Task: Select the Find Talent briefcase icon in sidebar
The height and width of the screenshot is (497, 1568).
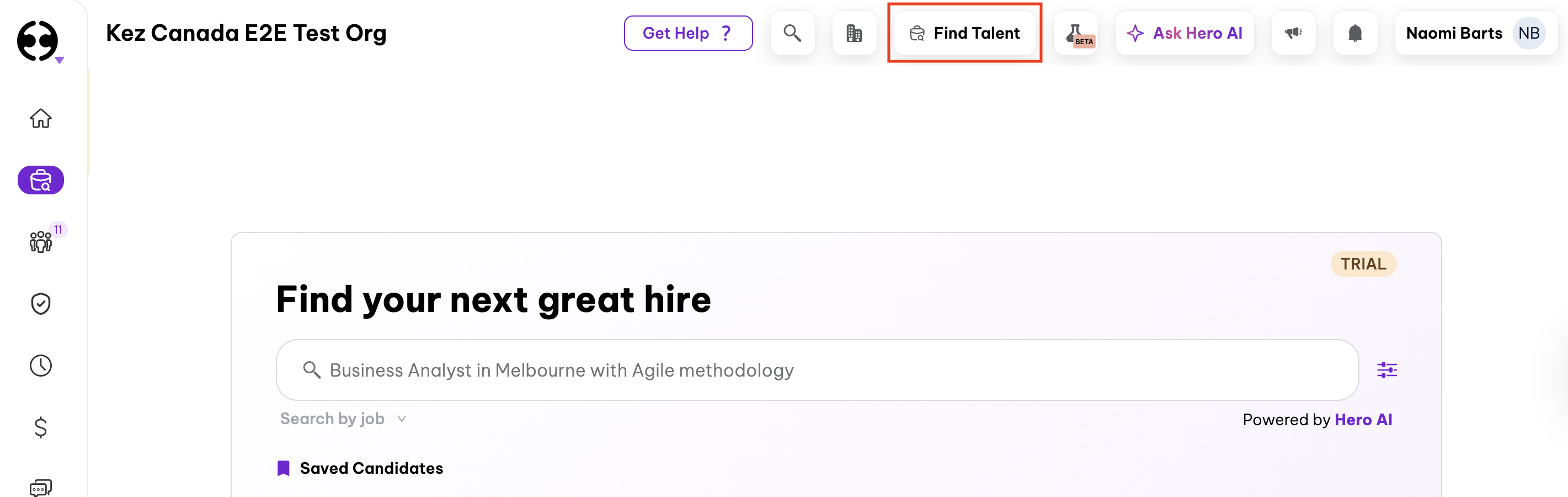Action: pyautogui.click(x=40, y=179)
